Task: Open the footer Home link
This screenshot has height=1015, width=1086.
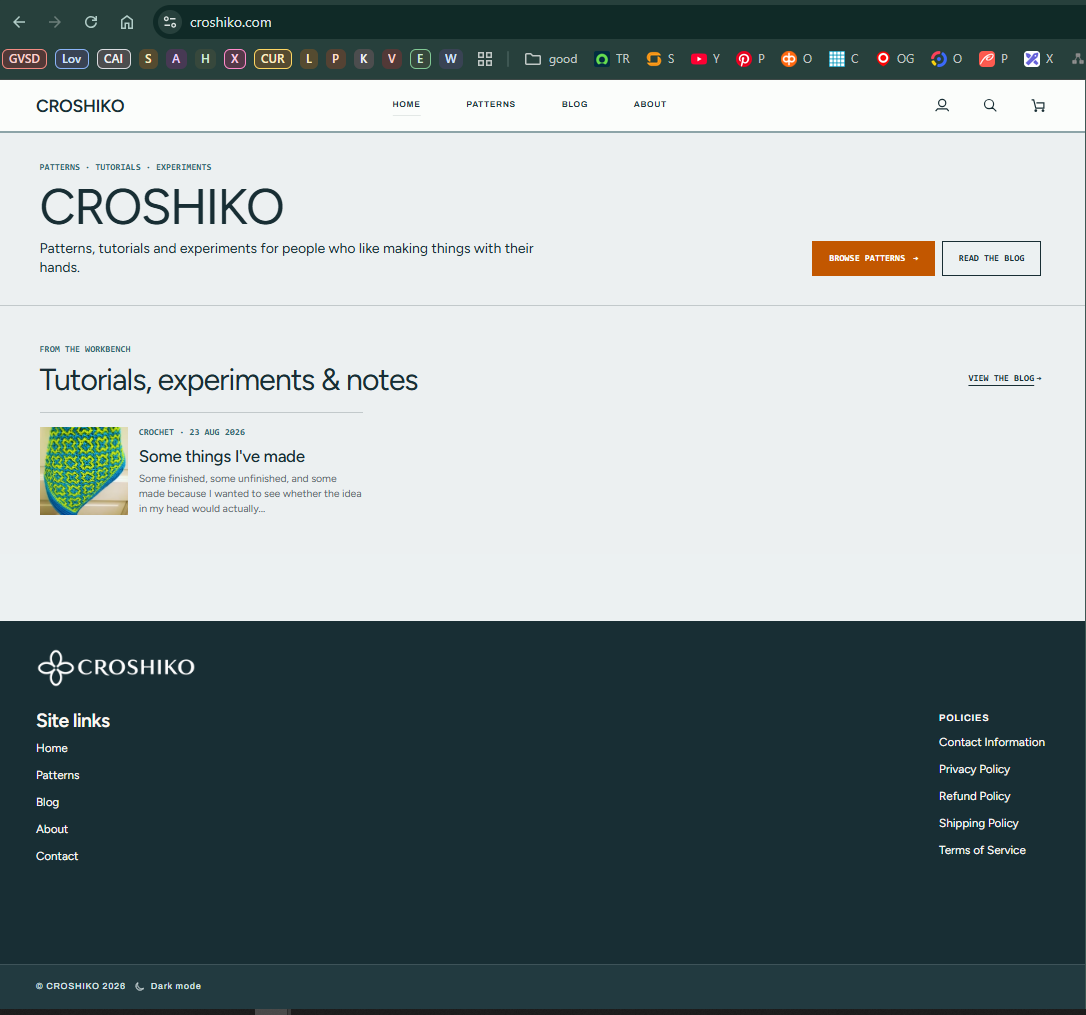Action: click(52, 748)
